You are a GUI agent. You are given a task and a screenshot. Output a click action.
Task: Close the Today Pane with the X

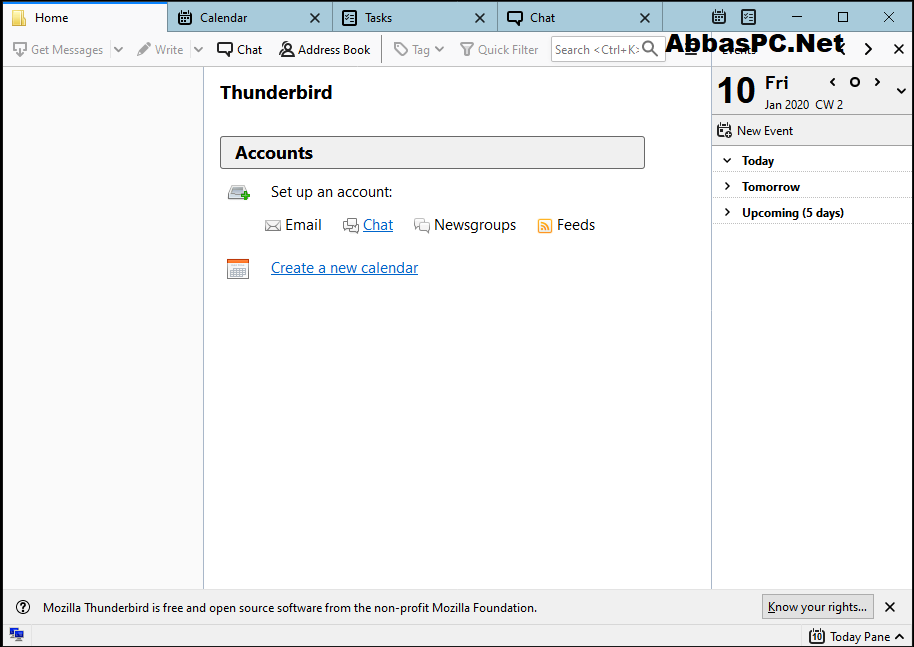click(899, 50)
